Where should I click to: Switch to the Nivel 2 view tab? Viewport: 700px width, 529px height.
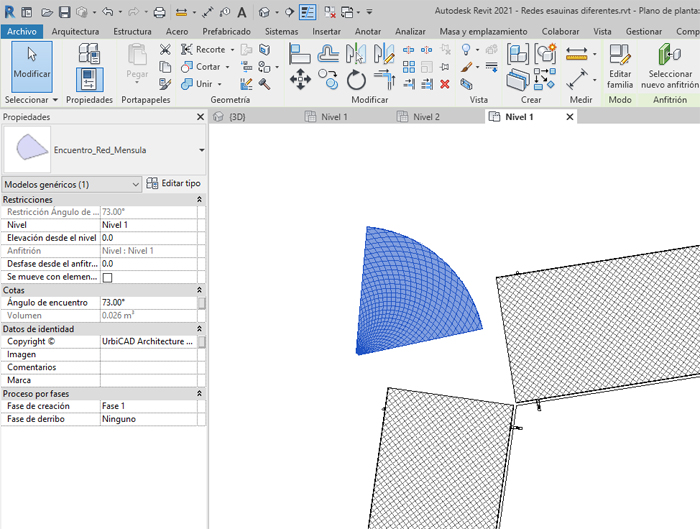(426, 117)
